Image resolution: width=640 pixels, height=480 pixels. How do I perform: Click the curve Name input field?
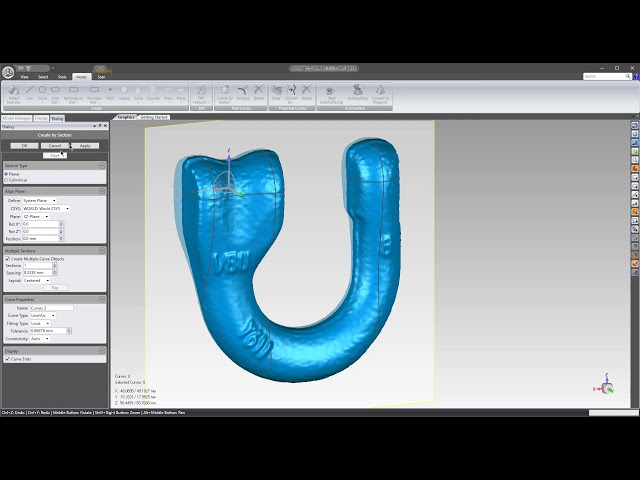52,308
